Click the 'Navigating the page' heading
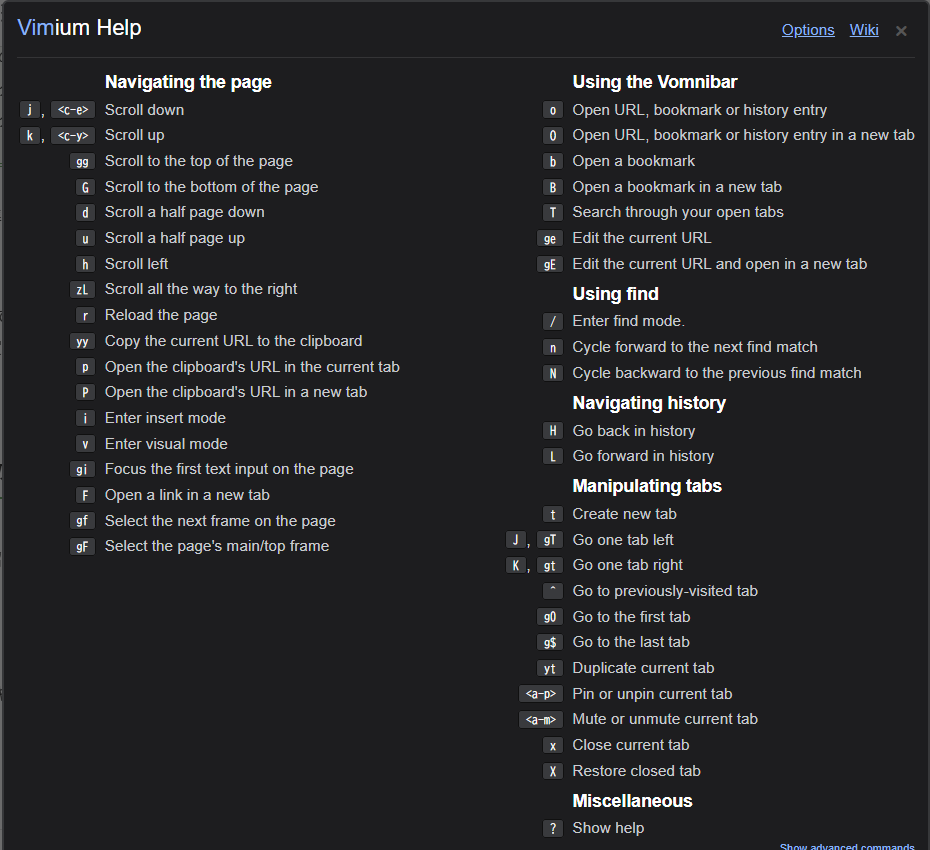Image resolution: width=930 pixels, height=850 pixels. [x=188, y=82]
